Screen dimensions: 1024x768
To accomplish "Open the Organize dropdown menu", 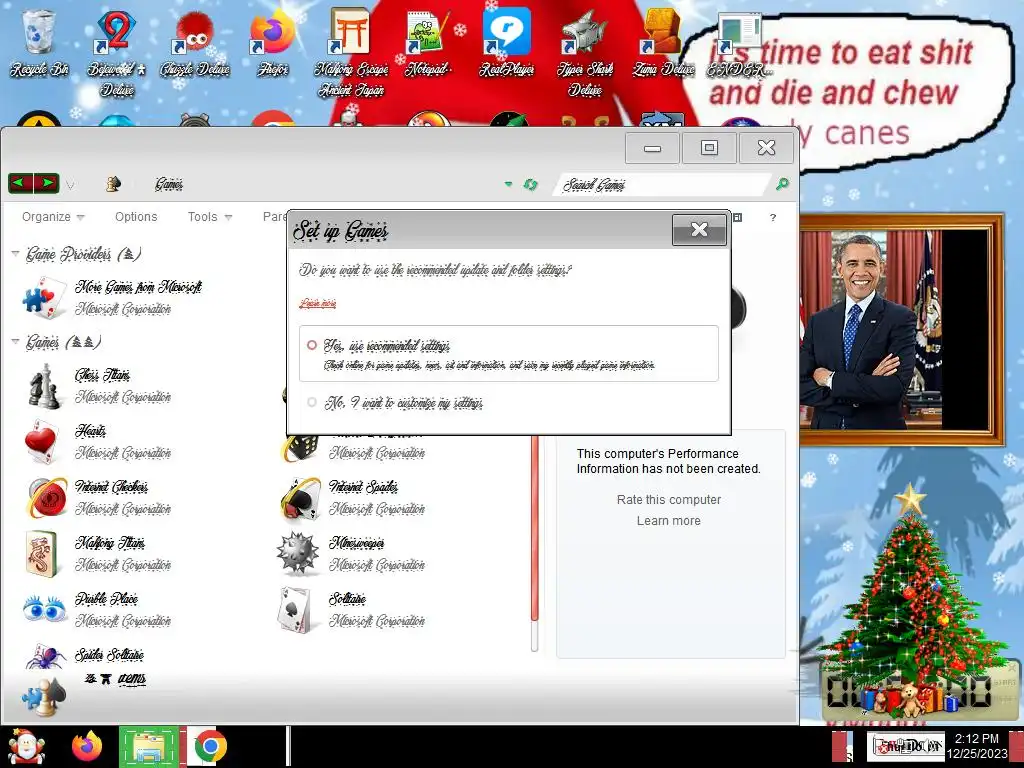I will (53, 217).
